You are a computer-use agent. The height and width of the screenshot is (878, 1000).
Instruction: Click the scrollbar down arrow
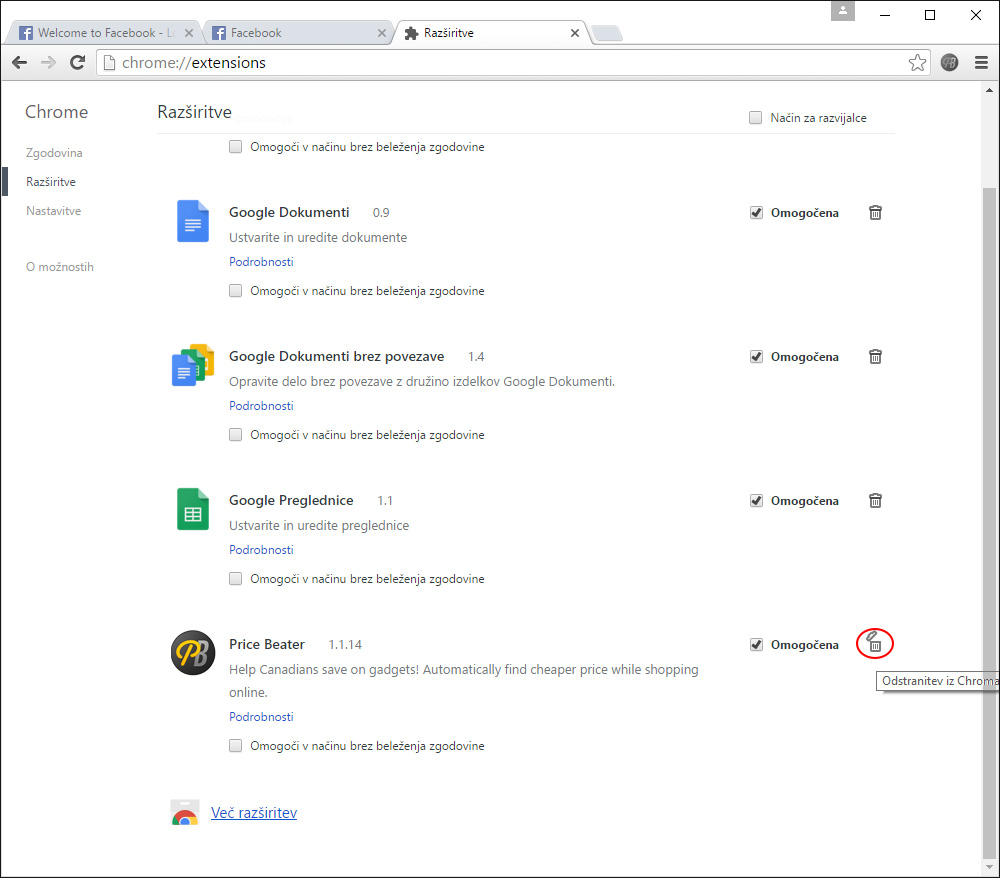[x=989, y=867]
